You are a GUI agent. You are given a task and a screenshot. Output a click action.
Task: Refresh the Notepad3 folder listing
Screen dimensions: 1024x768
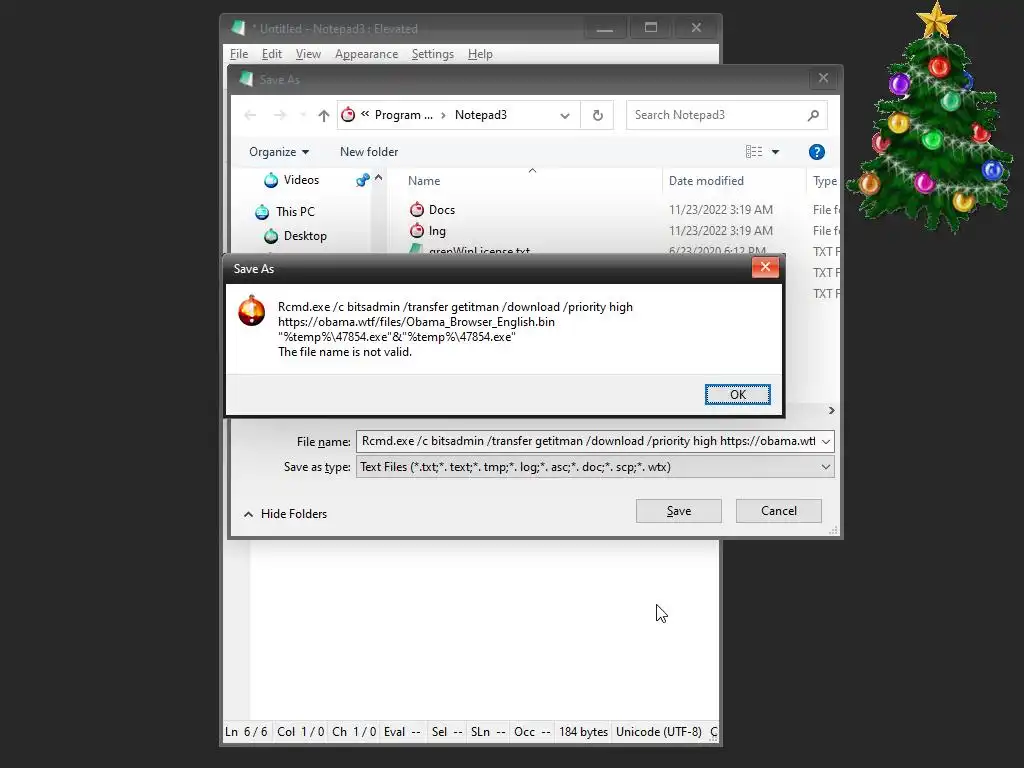pos(598,116)
